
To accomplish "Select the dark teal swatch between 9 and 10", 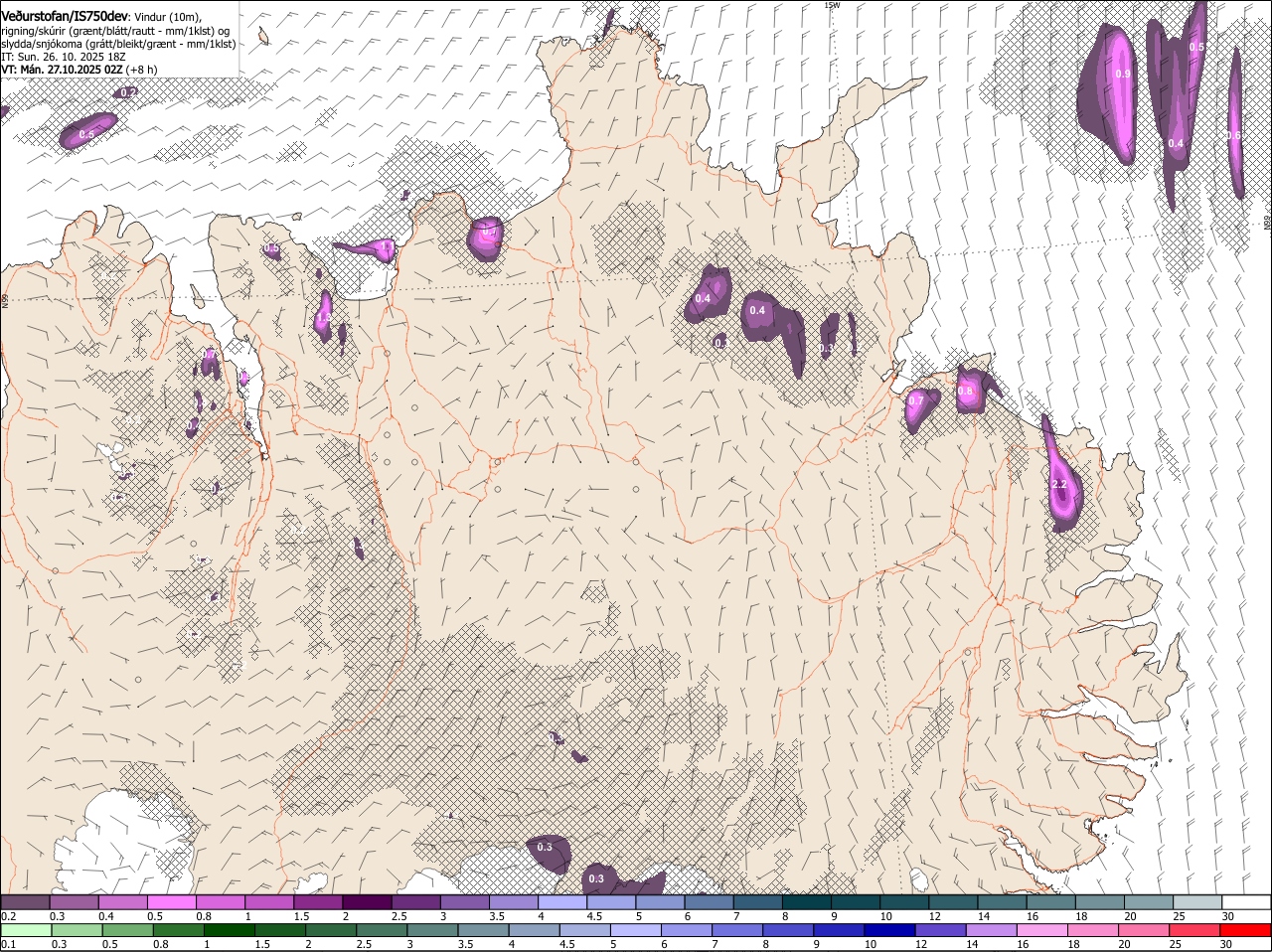I will (855, 902).
